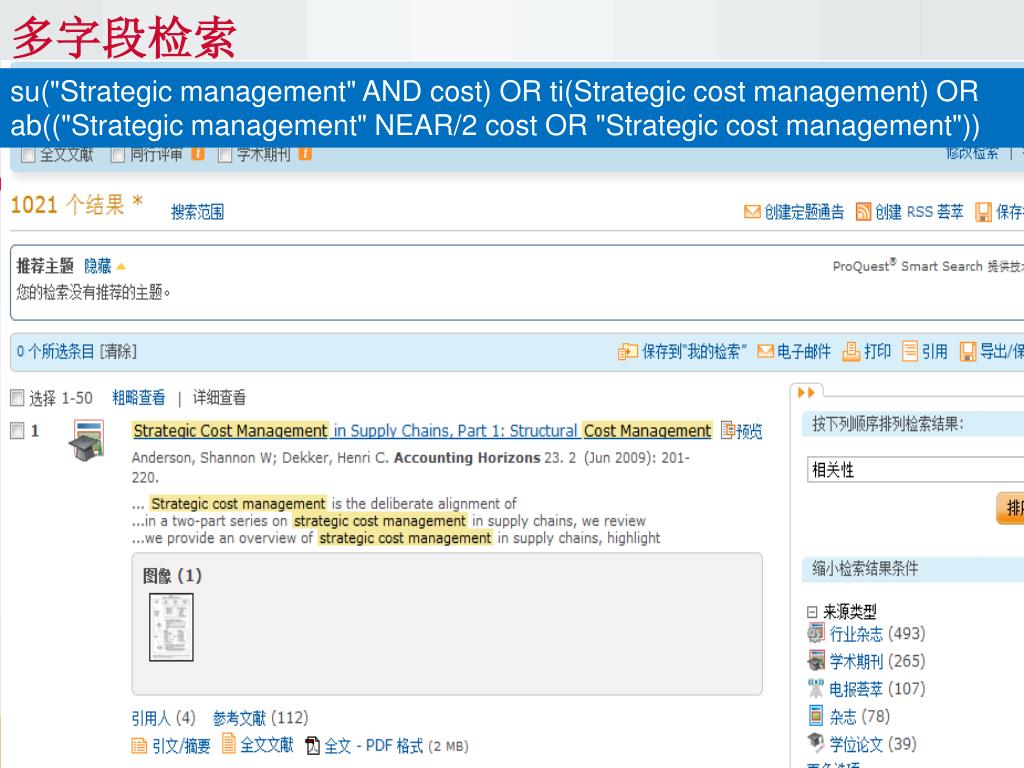Viewport: 1024px width, 768px height.
Task: Check the scholarly journals (学术期刊) checkbox
Action: tap(225, 155)
